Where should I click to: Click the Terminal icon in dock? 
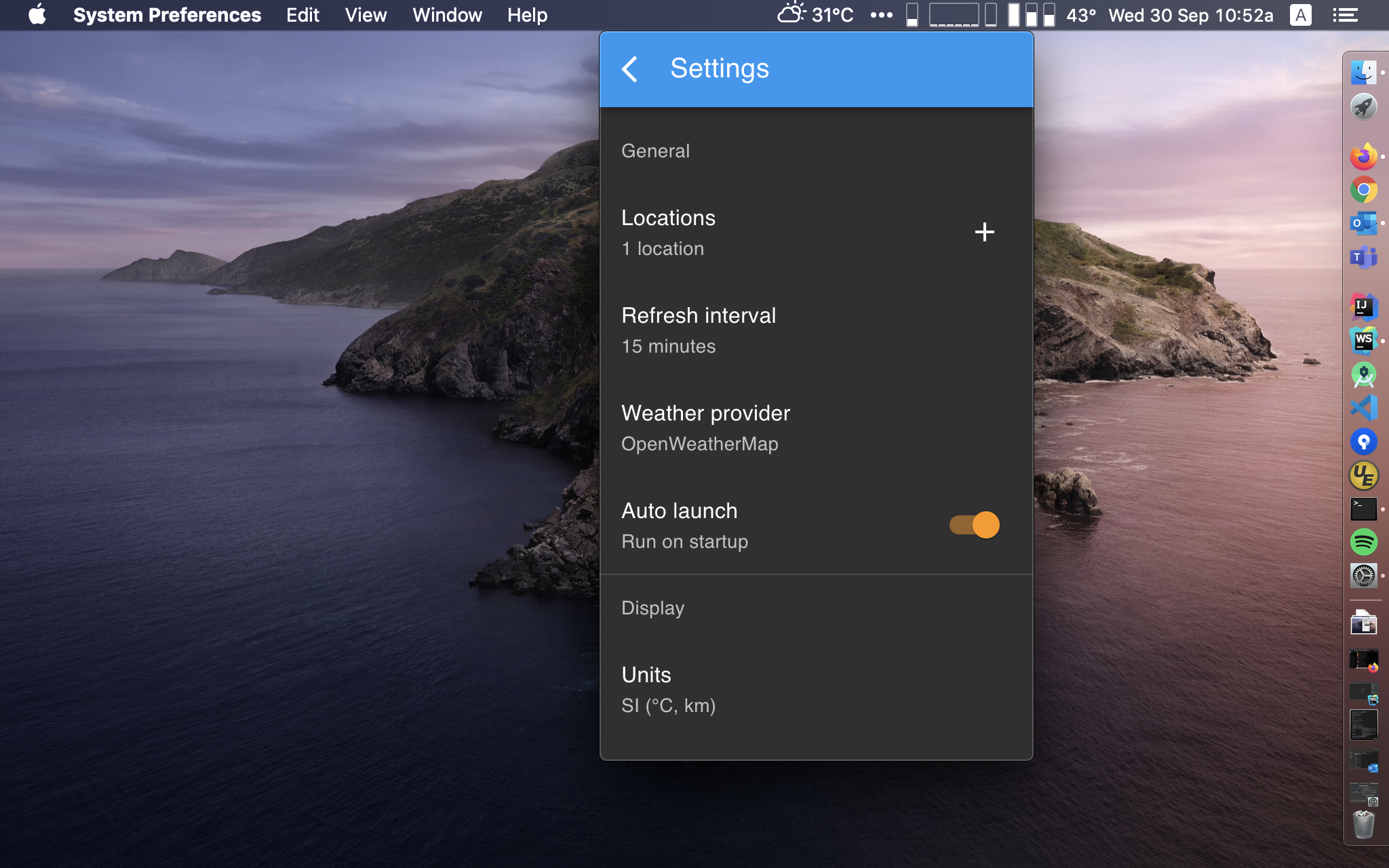click(x=1363, y=509)
